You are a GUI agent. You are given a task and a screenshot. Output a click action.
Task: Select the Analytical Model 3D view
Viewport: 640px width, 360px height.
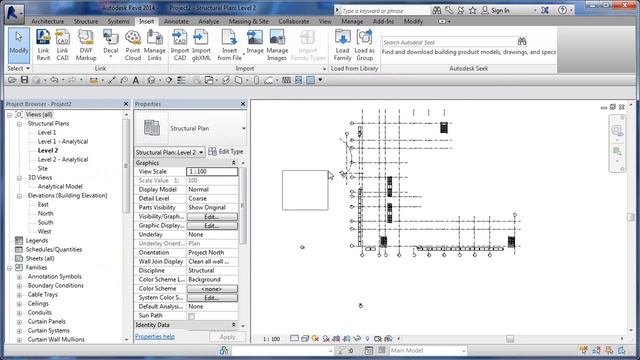(x=60, y=187)
